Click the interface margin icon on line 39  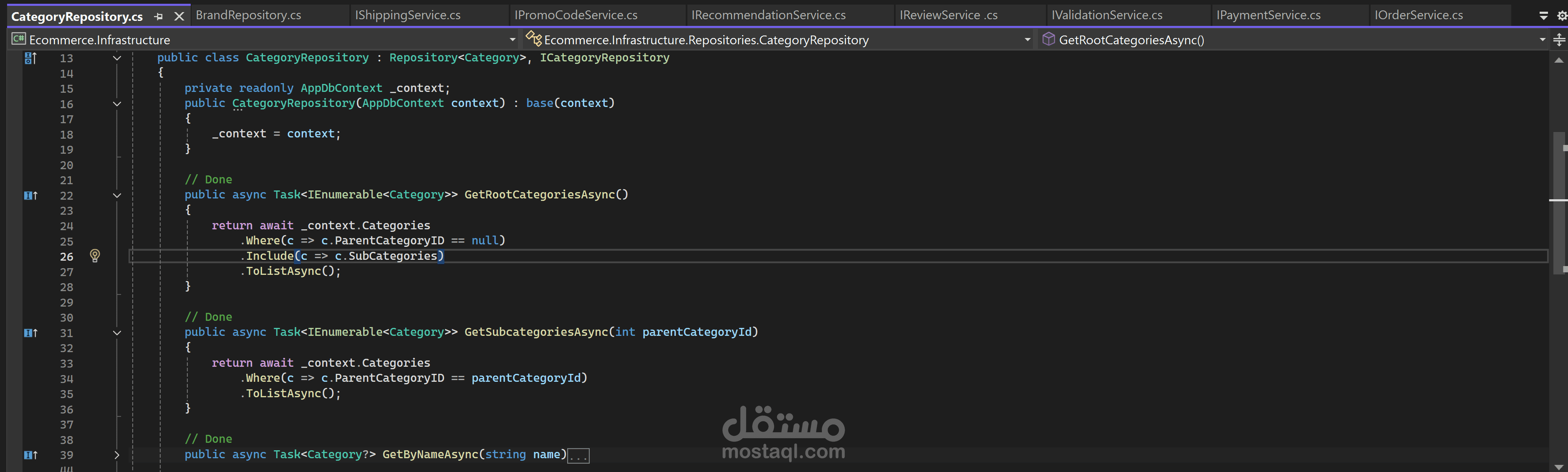click(x=30, y=455)
